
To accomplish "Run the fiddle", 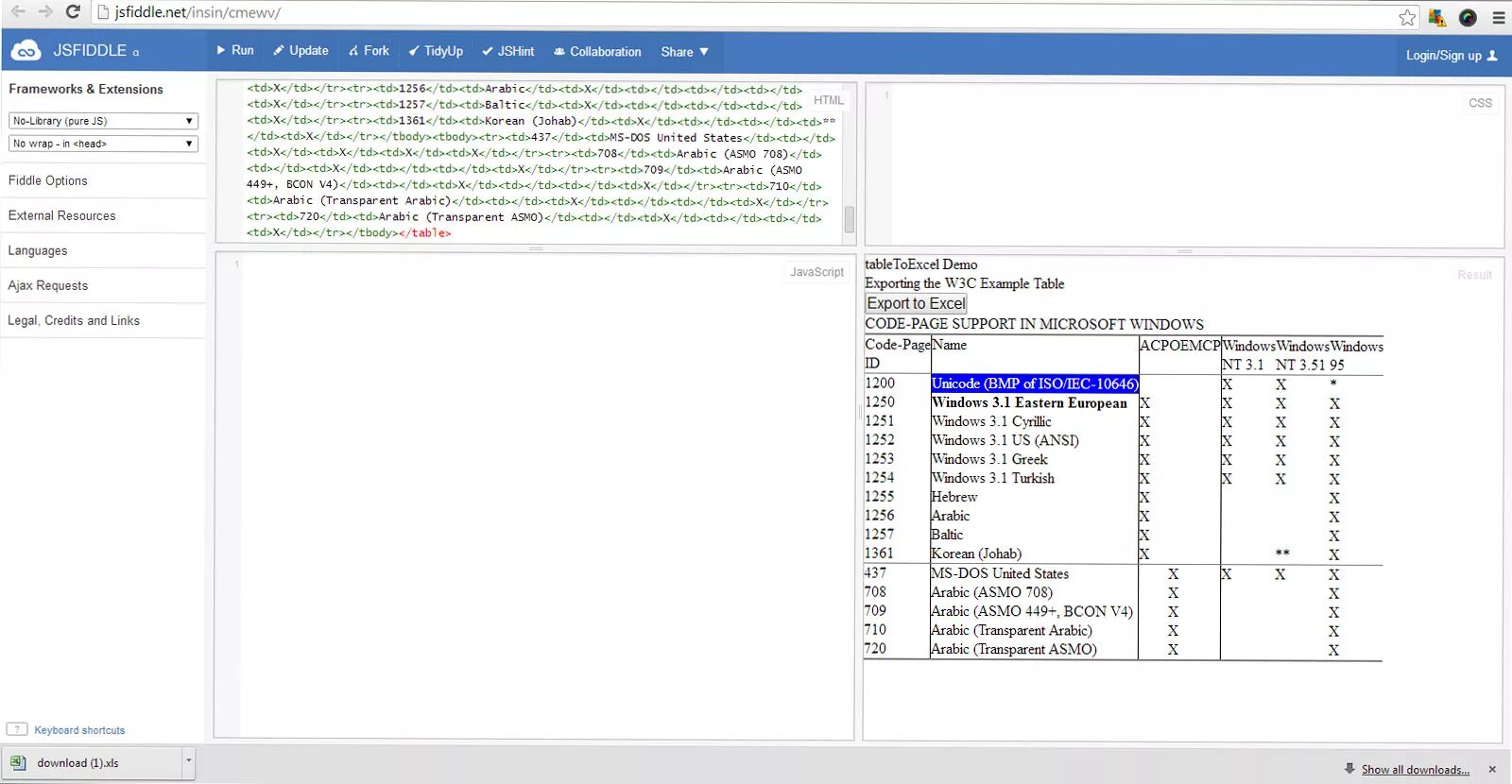I will [x=235, y=51].
